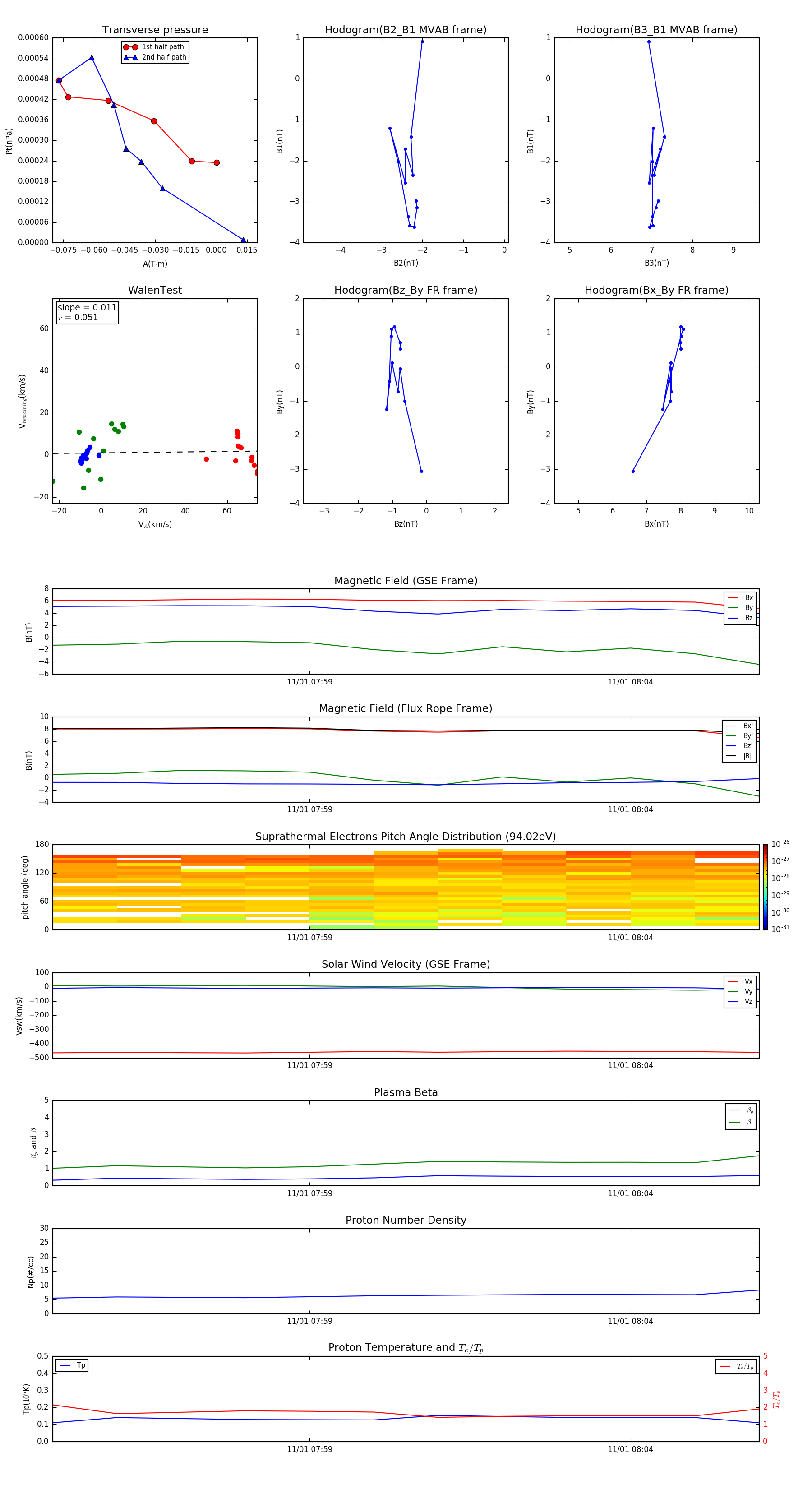Click the 10^-31 colorbar label
The height and width of the screenshot is (1489, 812).
click(x=780, y=929)
